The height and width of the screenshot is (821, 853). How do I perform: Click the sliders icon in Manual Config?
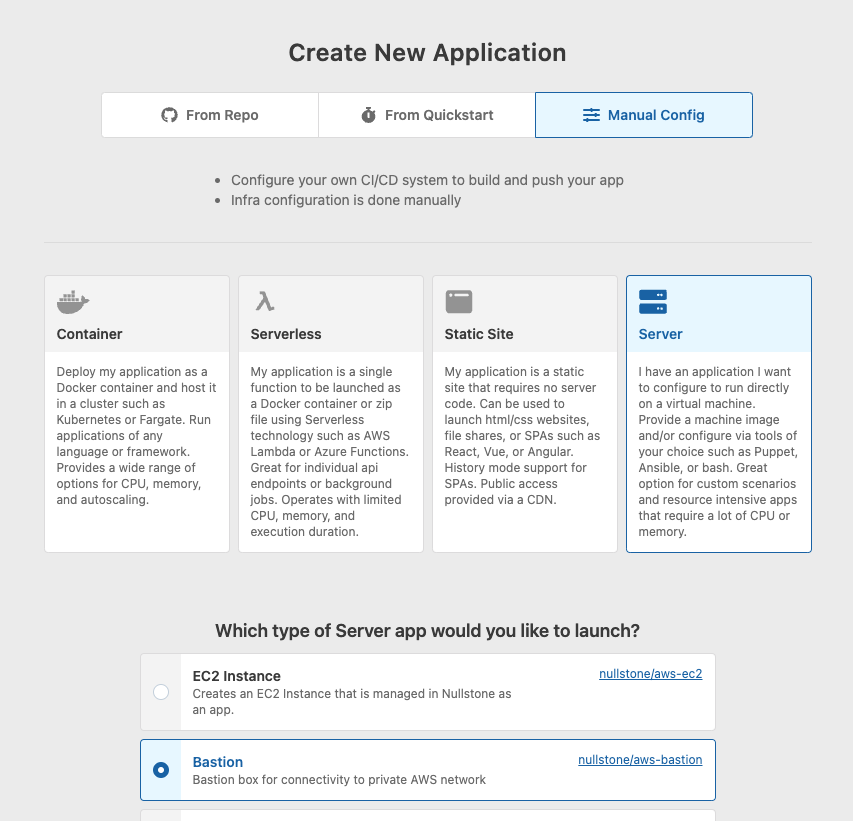tap(591, 115)
